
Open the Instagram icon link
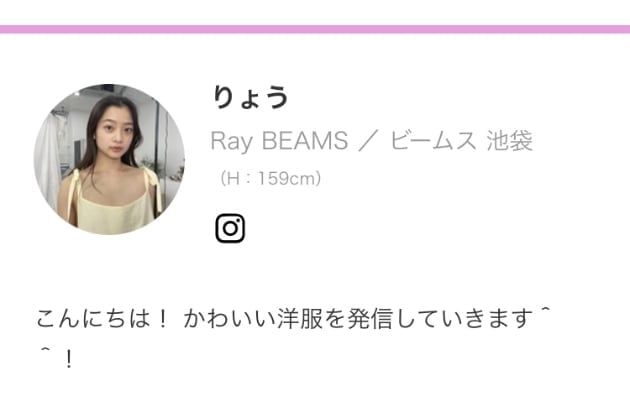[230, 228]
